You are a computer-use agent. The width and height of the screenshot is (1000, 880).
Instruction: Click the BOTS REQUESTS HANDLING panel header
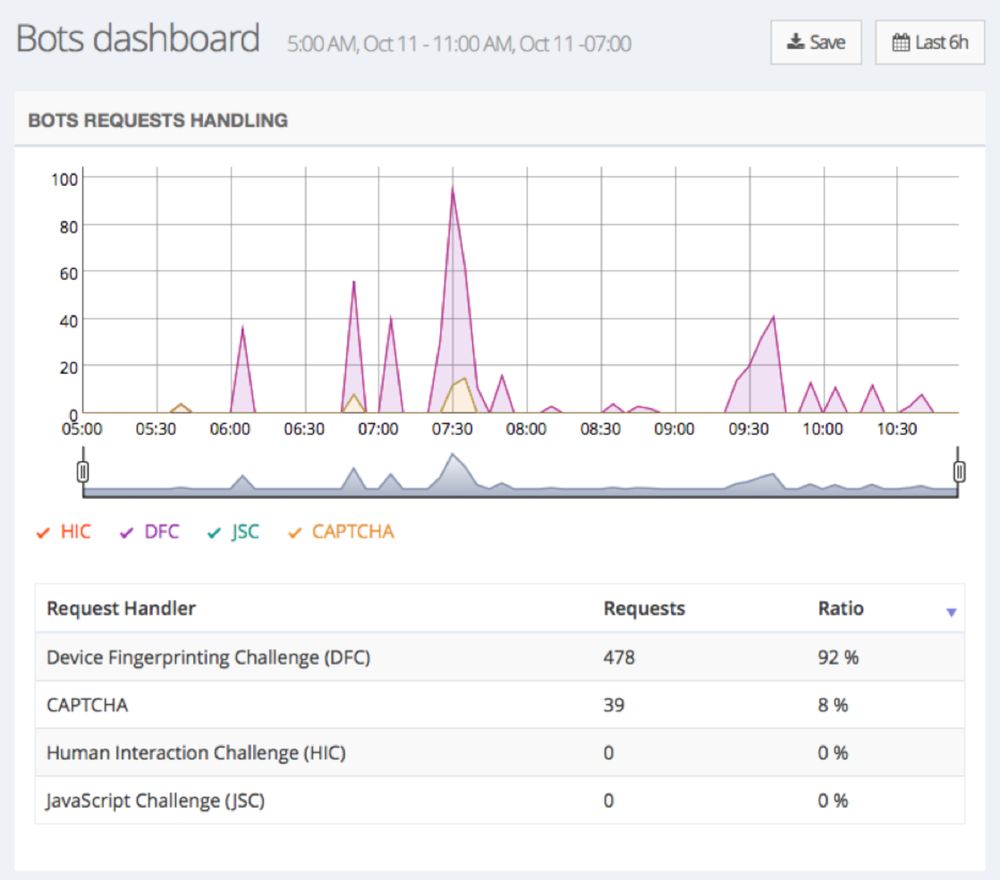pos(500,119)
